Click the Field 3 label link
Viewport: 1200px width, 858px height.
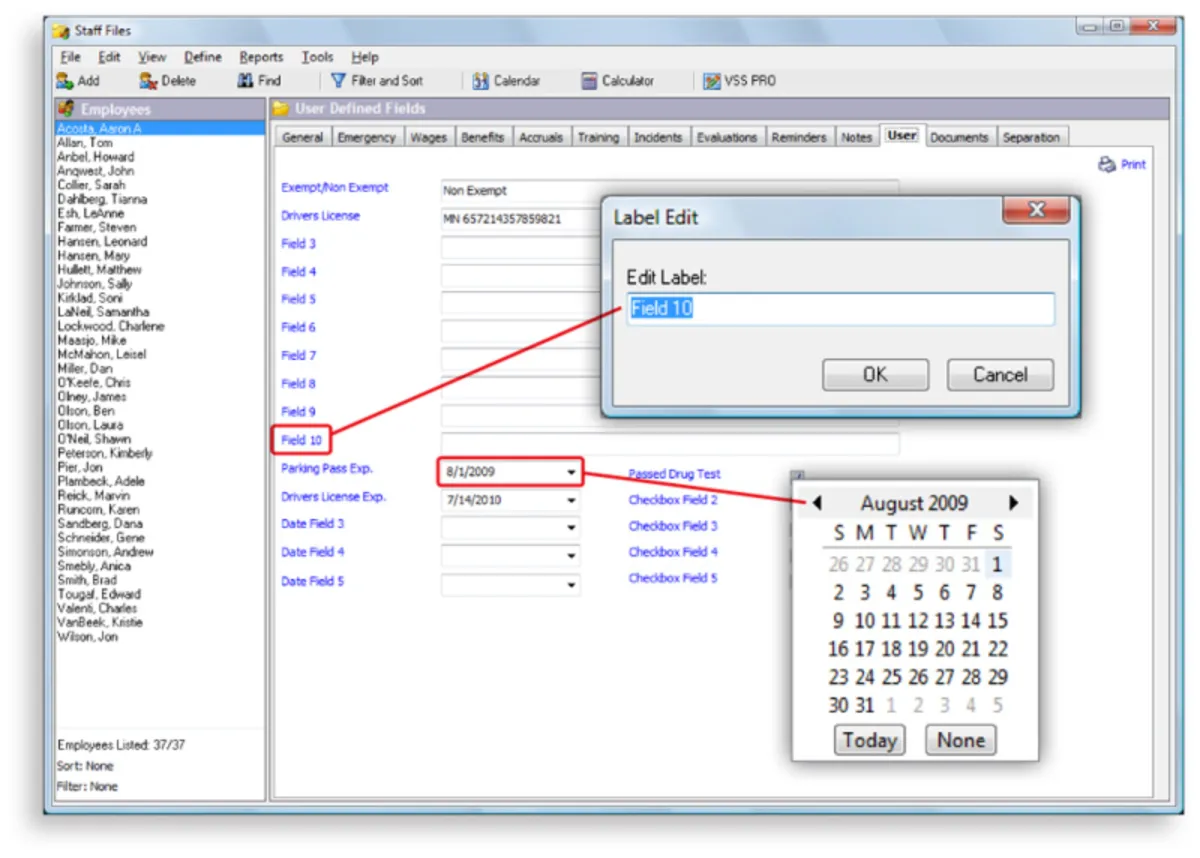pyautogui.click(x=299, y=244)
